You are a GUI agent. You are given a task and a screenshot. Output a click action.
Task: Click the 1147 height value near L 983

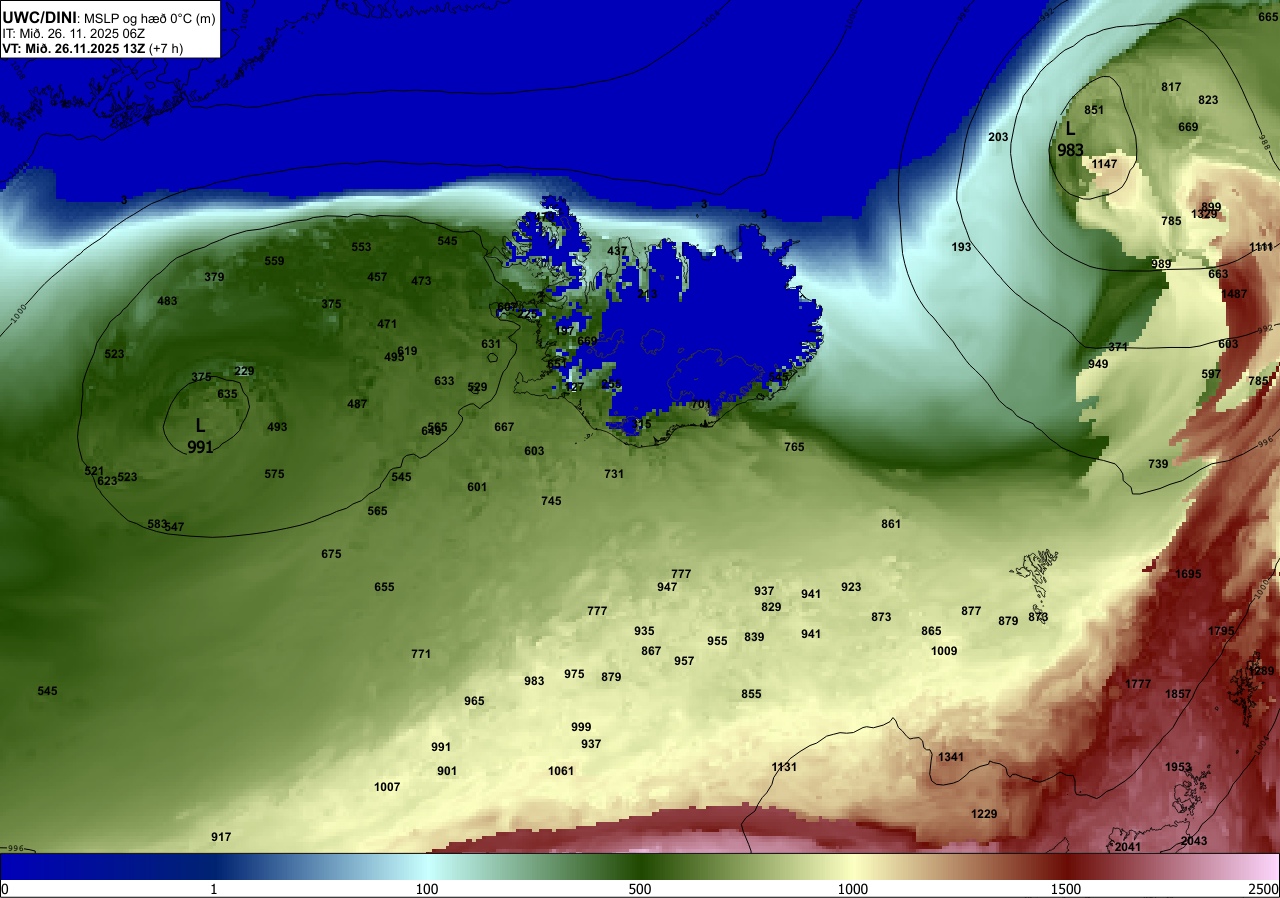coord(1104,164)
